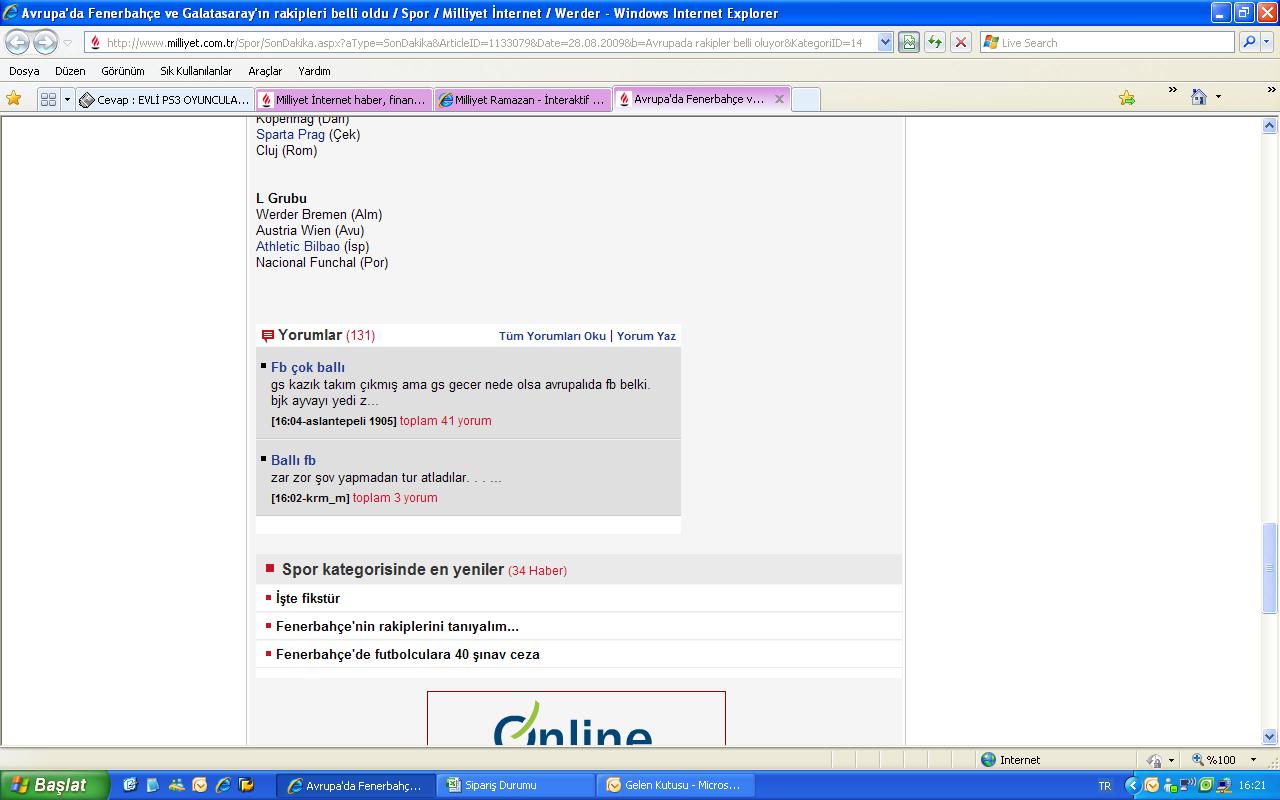Click the Live Search magnifier button
1280x800 pixels.
pos(1249,42)
